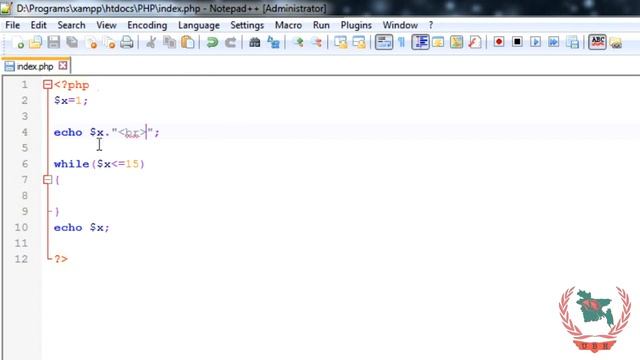Viewport: 640px width, 360px height.
Task: Open the Plugins menu
Action: point(356,25)
